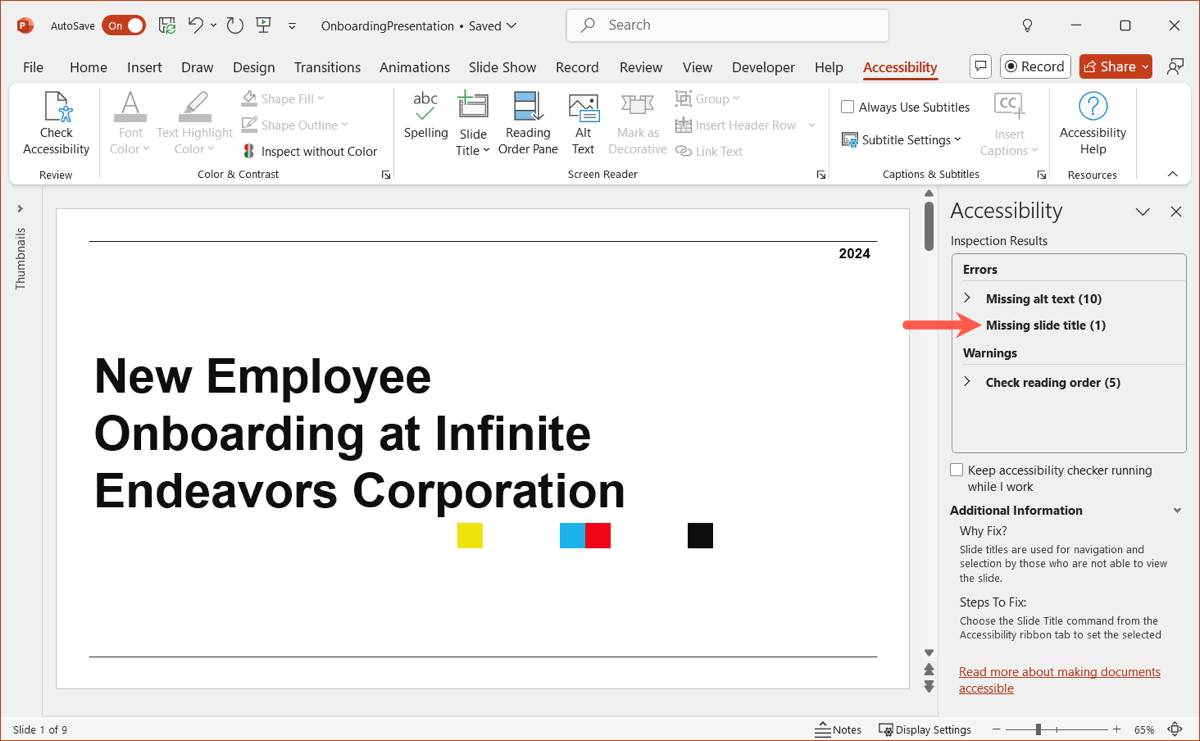Adjust the zoom slider handle
This screenshot has height=741, width=1200.
(x=1038, y=729)
